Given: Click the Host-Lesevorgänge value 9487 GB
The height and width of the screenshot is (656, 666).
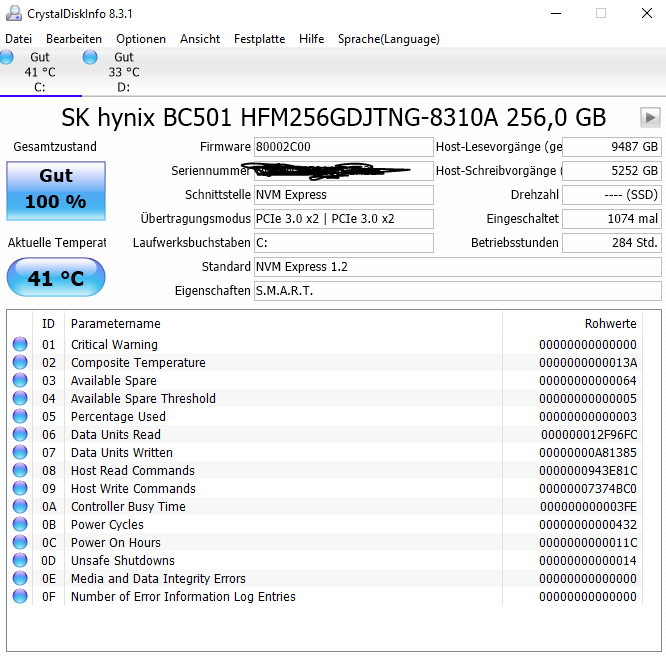Looking at the screenshot, I should coord(612,147).
